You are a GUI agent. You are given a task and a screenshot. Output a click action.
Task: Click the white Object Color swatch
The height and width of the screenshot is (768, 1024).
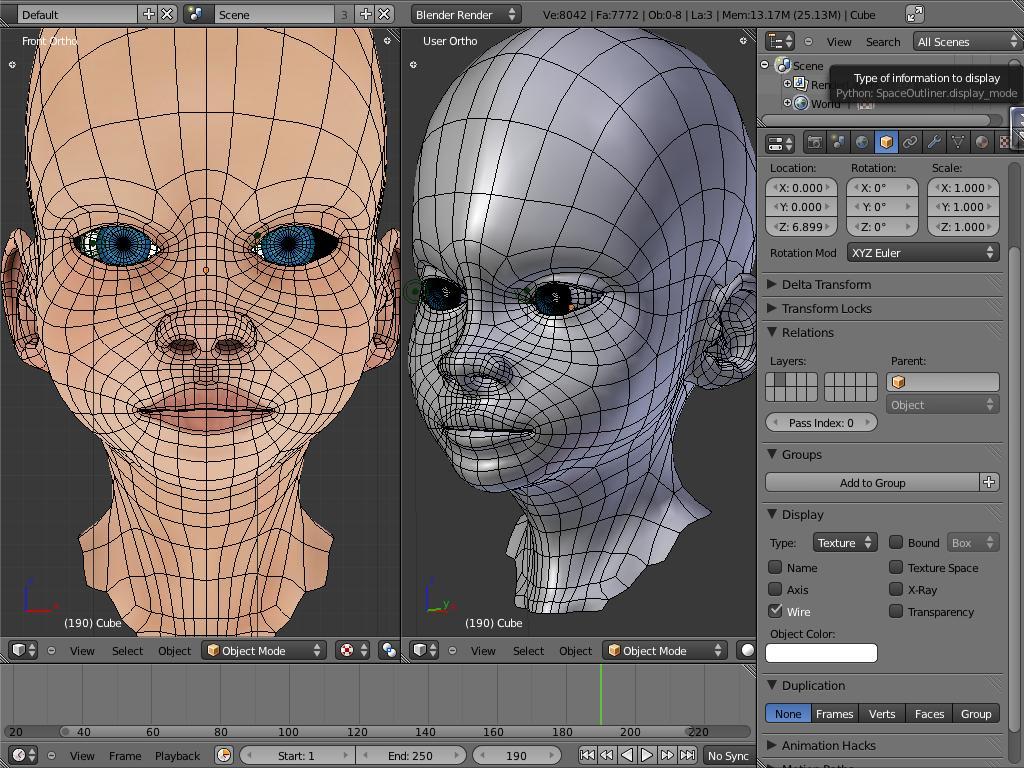[821, 653]
